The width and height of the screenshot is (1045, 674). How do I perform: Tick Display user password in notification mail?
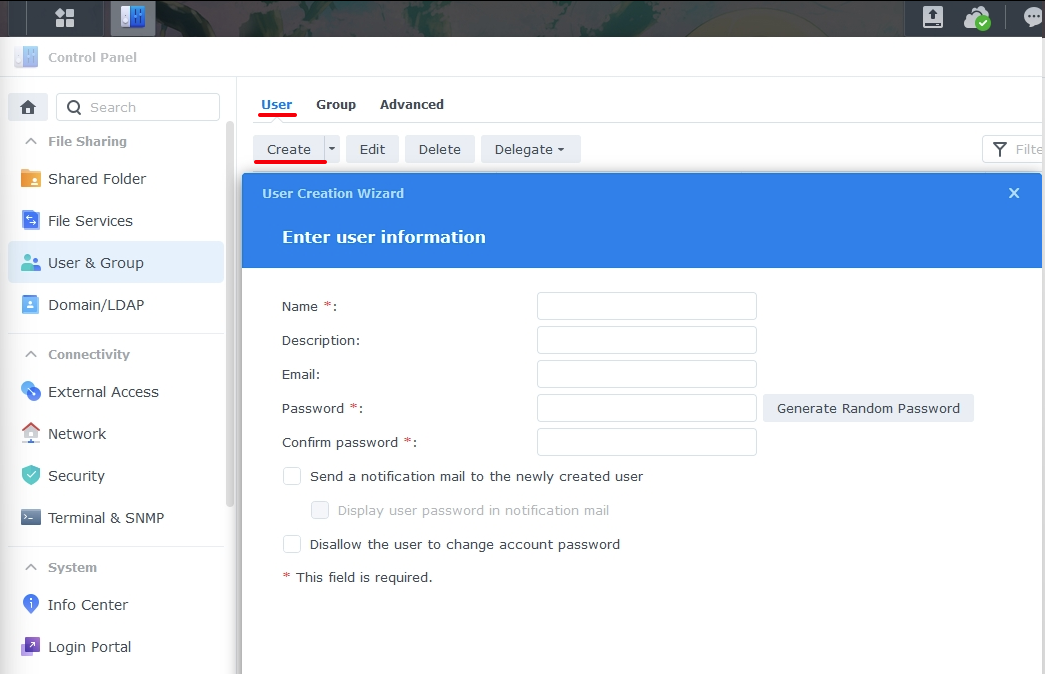(320, 511)
